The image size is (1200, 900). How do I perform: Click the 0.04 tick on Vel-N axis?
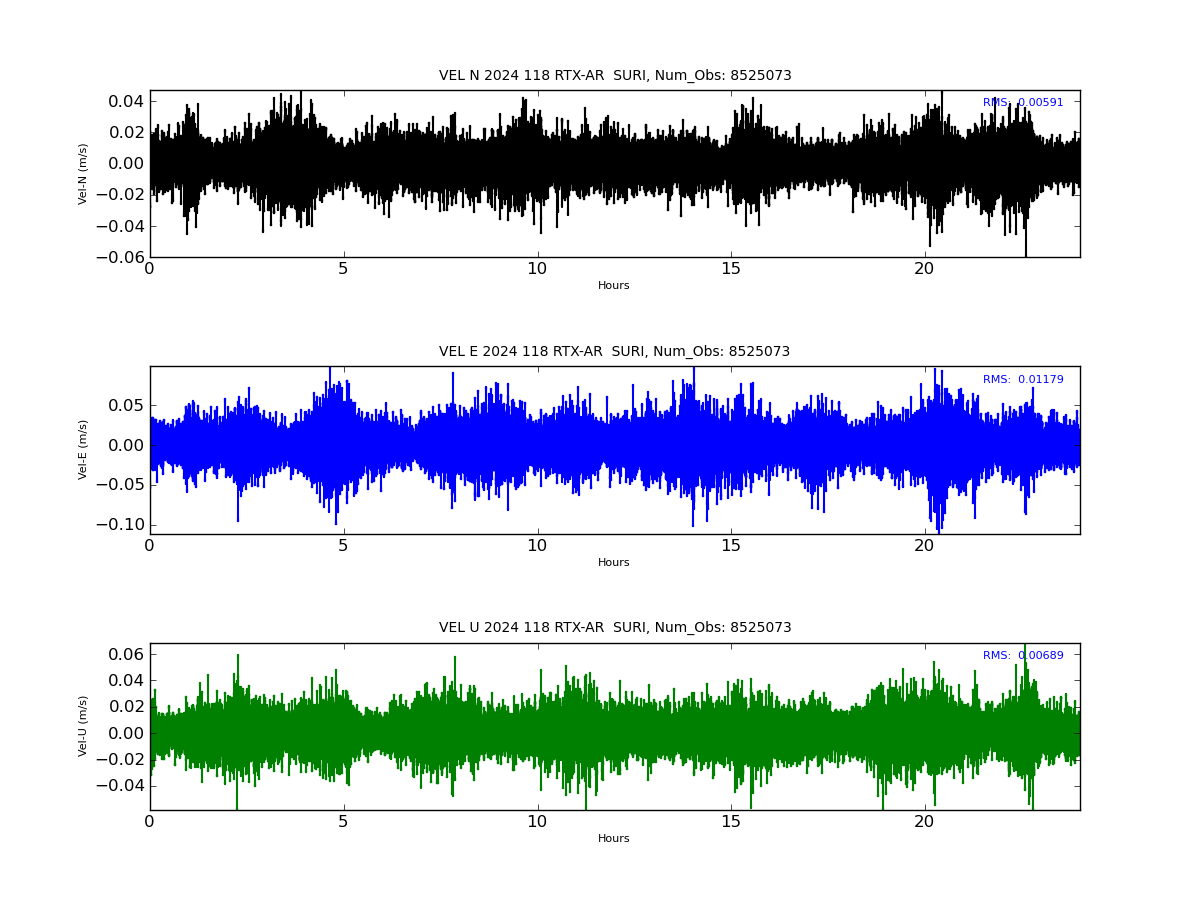click(126, 101)
